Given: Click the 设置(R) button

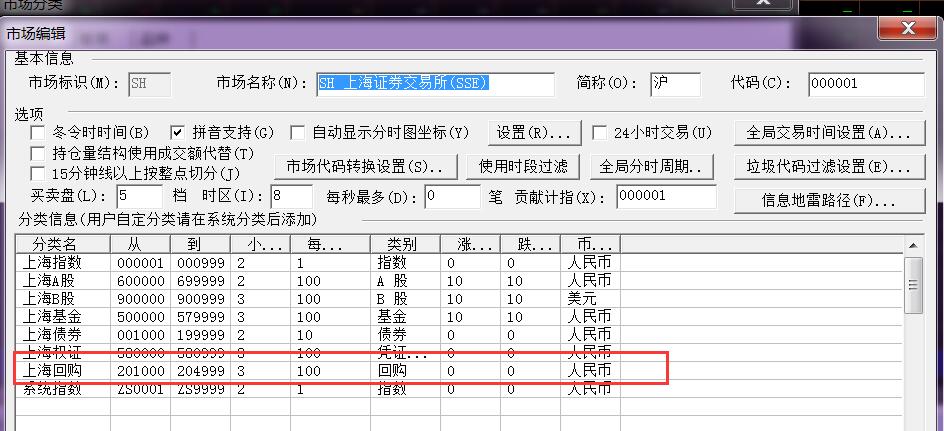Looking at the screenshot, I should (x=533, y=132).
